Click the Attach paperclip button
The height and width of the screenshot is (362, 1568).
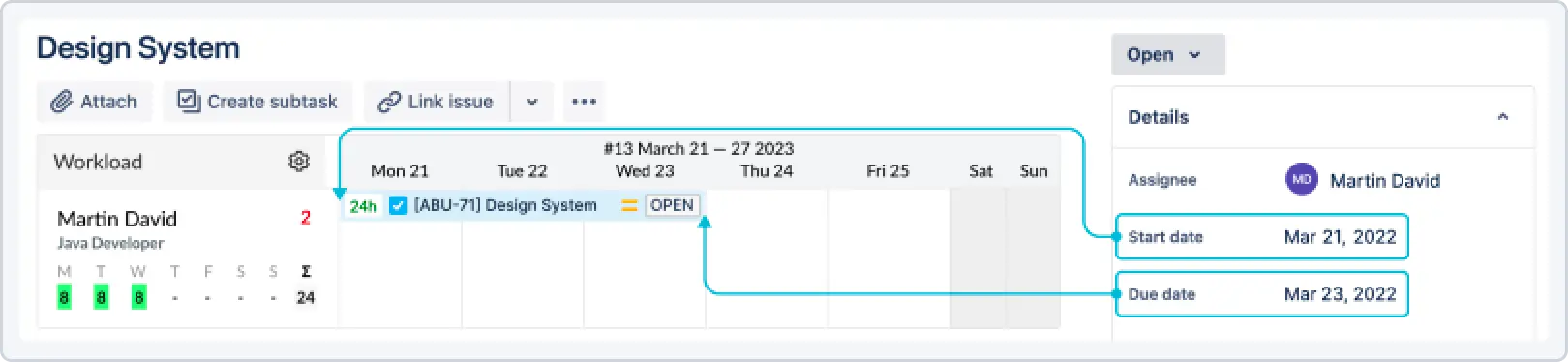[94, 102]
